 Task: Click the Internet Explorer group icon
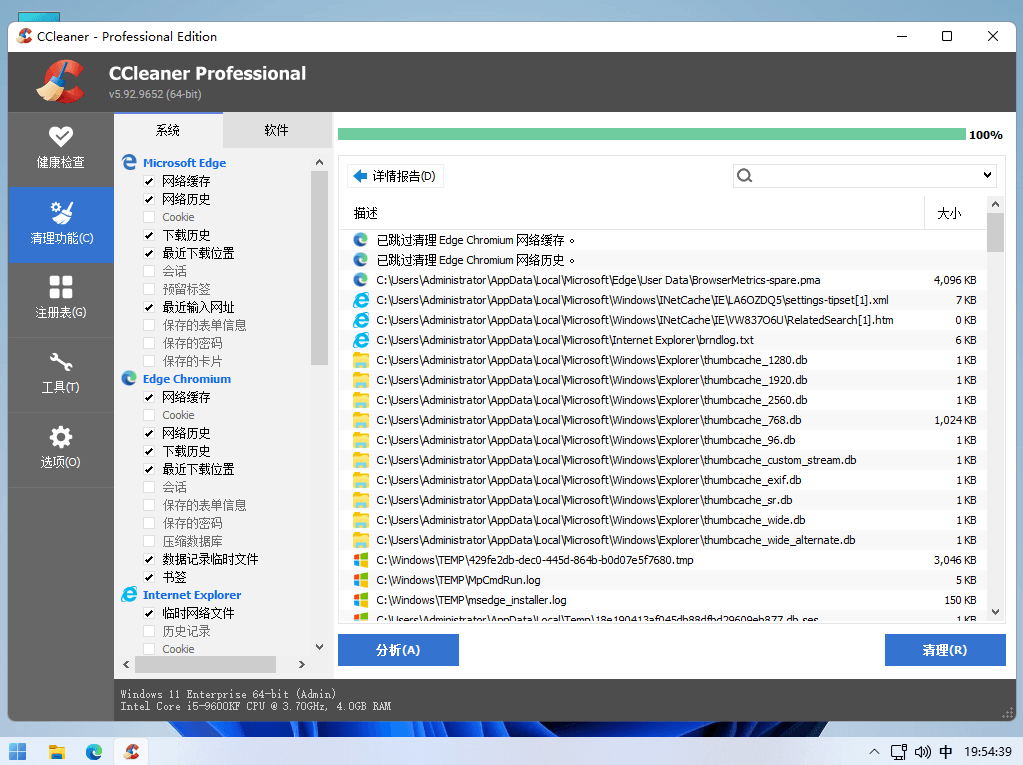(129, 594)
